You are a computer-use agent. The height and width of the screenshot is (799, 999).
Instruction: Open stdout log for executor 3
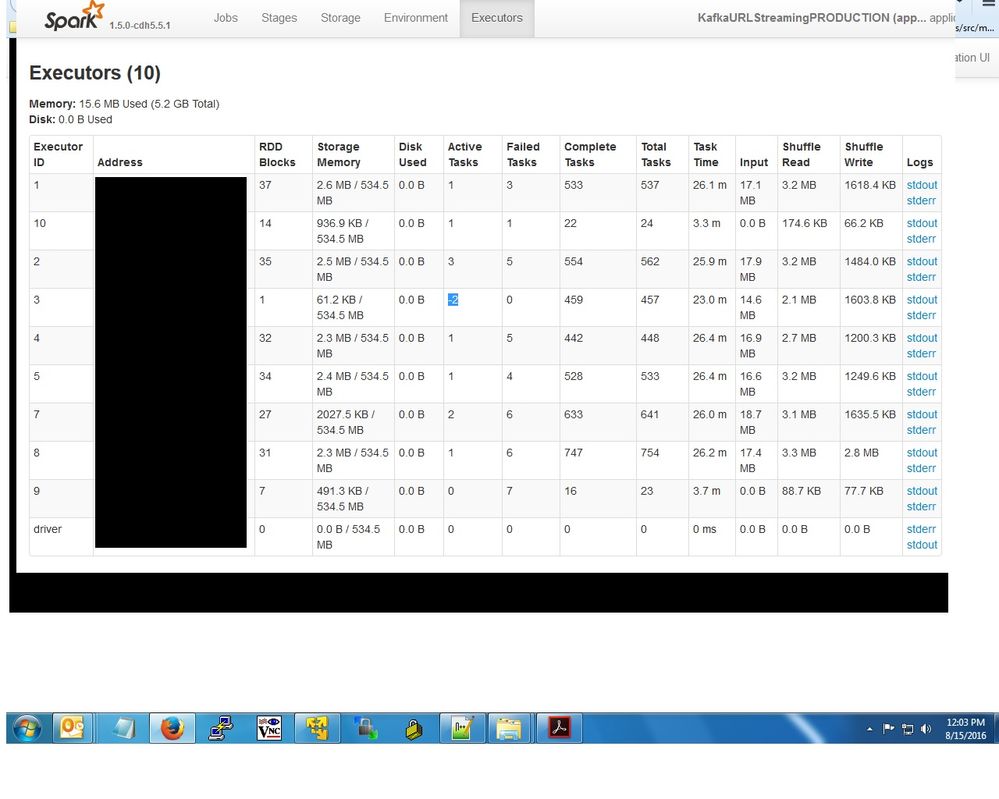[x=921, y=299]
